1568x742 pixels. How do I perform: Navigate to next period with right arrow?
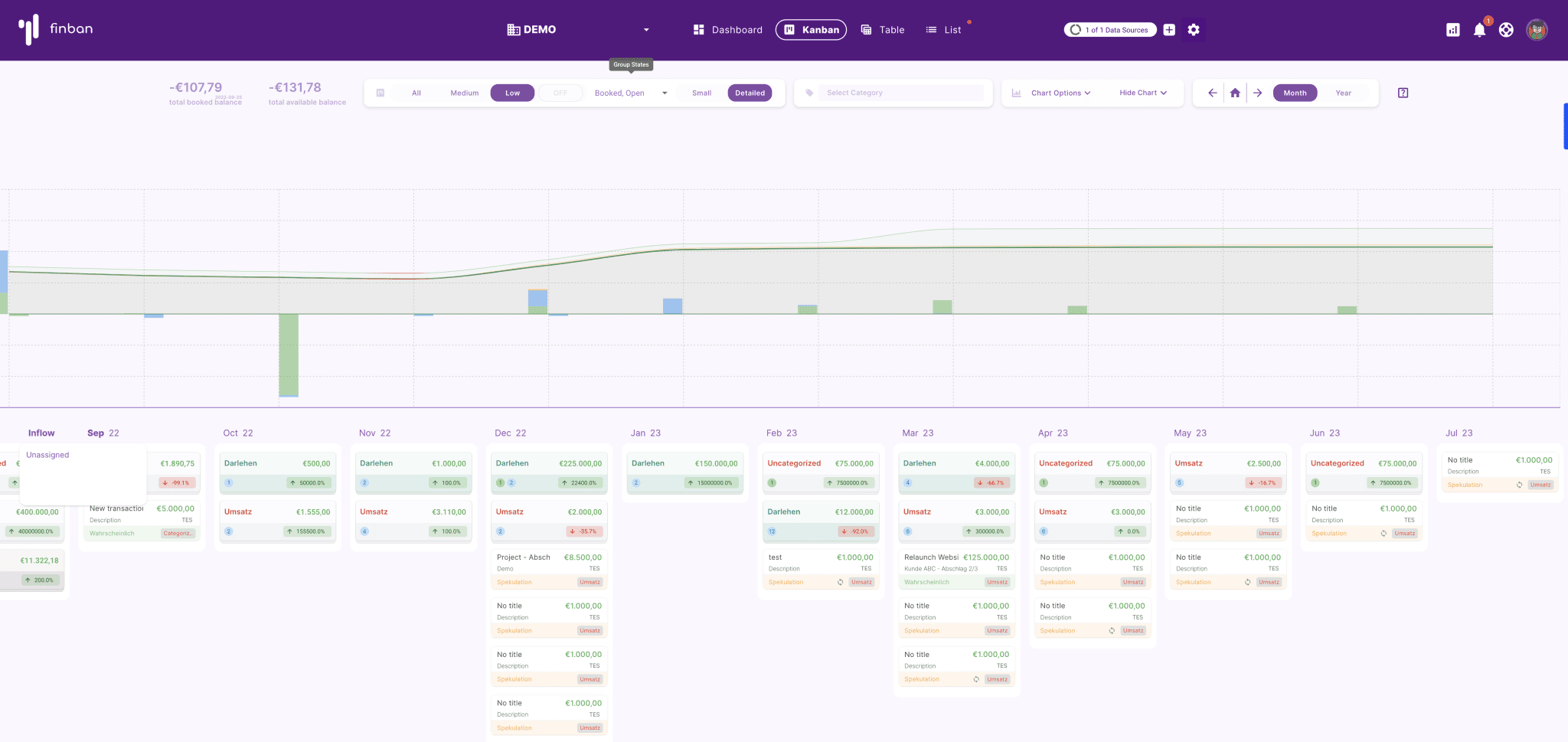click(x=1257, y=93)
